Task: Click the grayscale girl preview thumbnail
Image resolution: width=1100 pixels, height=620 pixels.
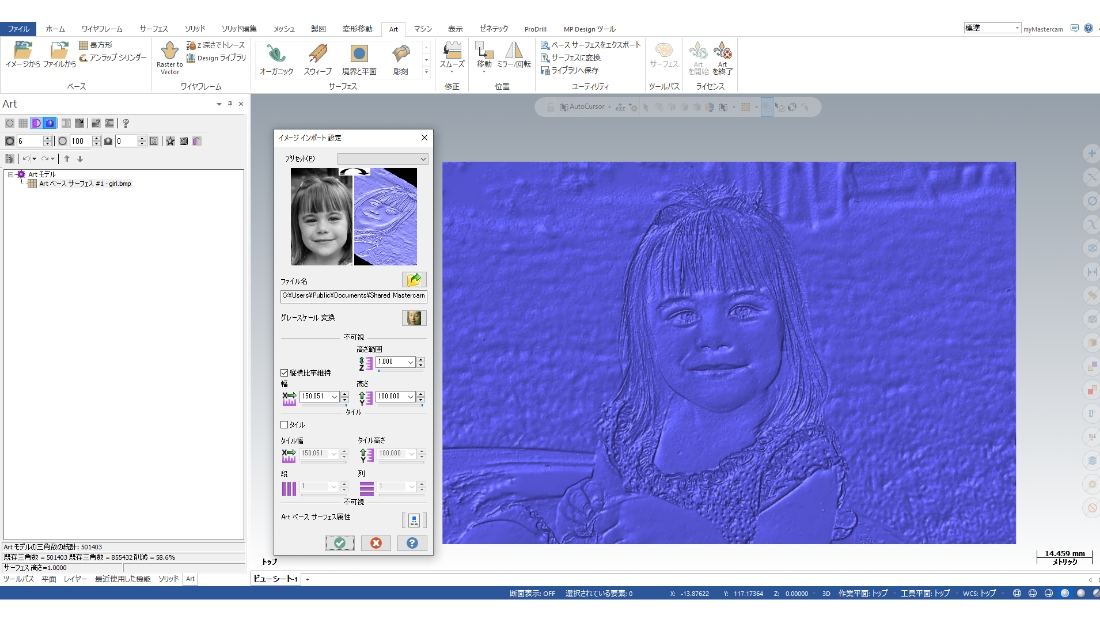Action: click(x=321, y=217)
